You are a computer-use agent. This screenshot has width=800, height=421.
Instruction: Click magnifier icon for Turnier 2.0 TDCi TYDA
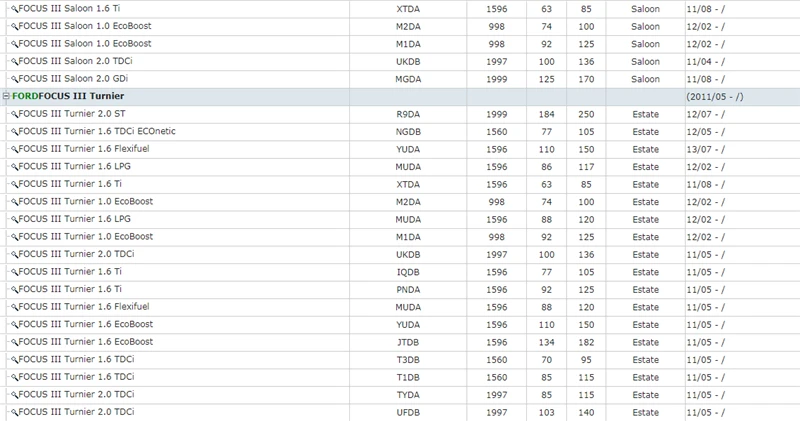click(x=14, y=395)
